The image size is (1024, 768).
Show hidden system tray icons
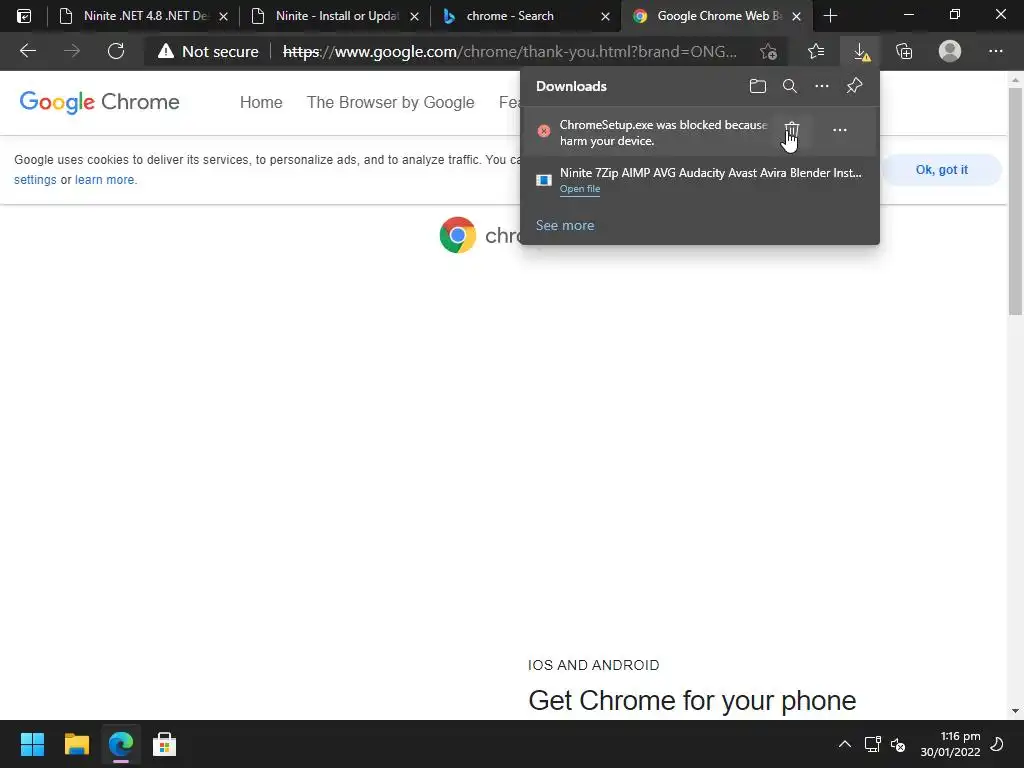(844, 744)
